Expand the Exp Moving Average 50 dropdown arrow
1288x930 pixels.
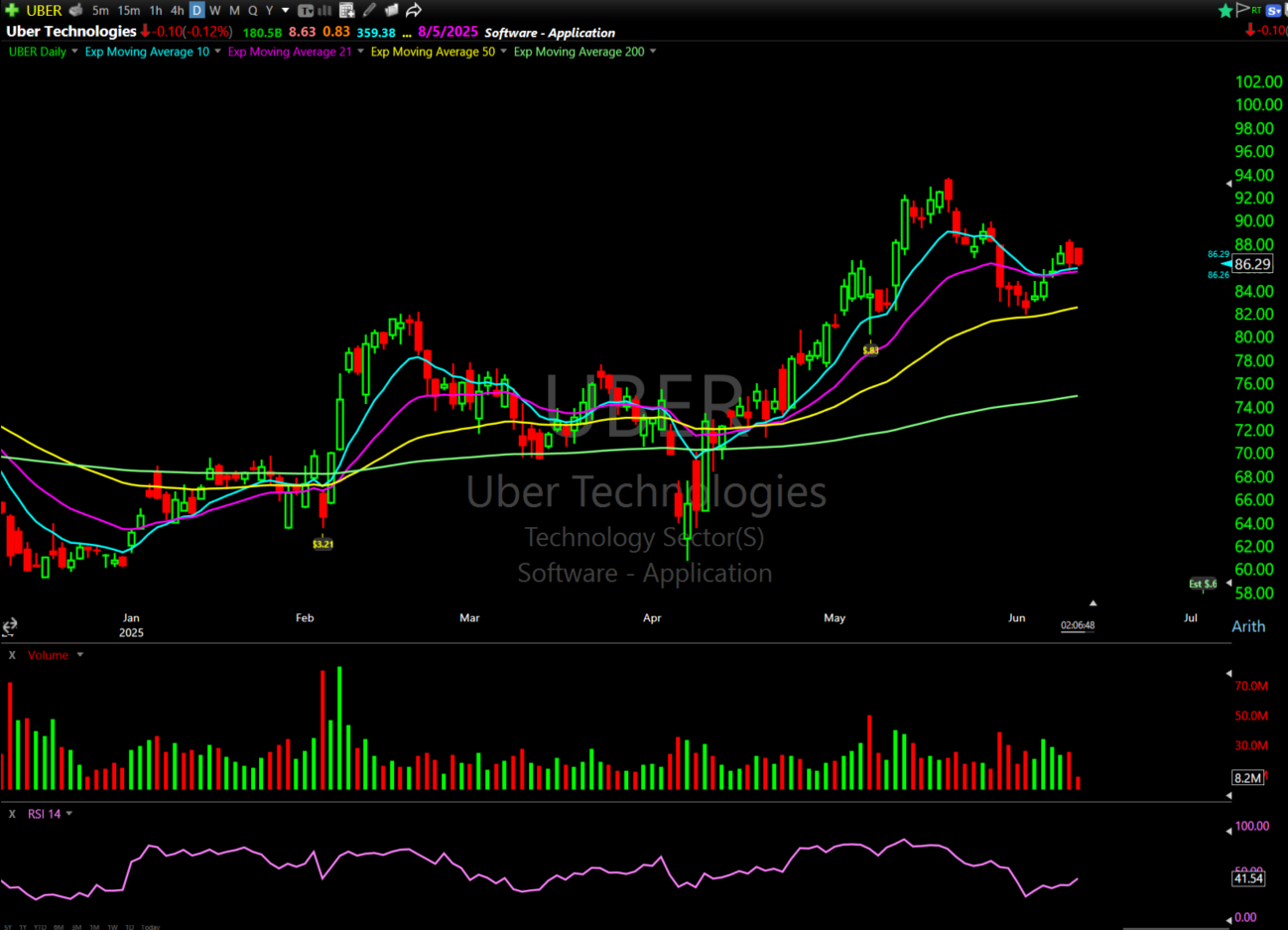tap(503, 52)
